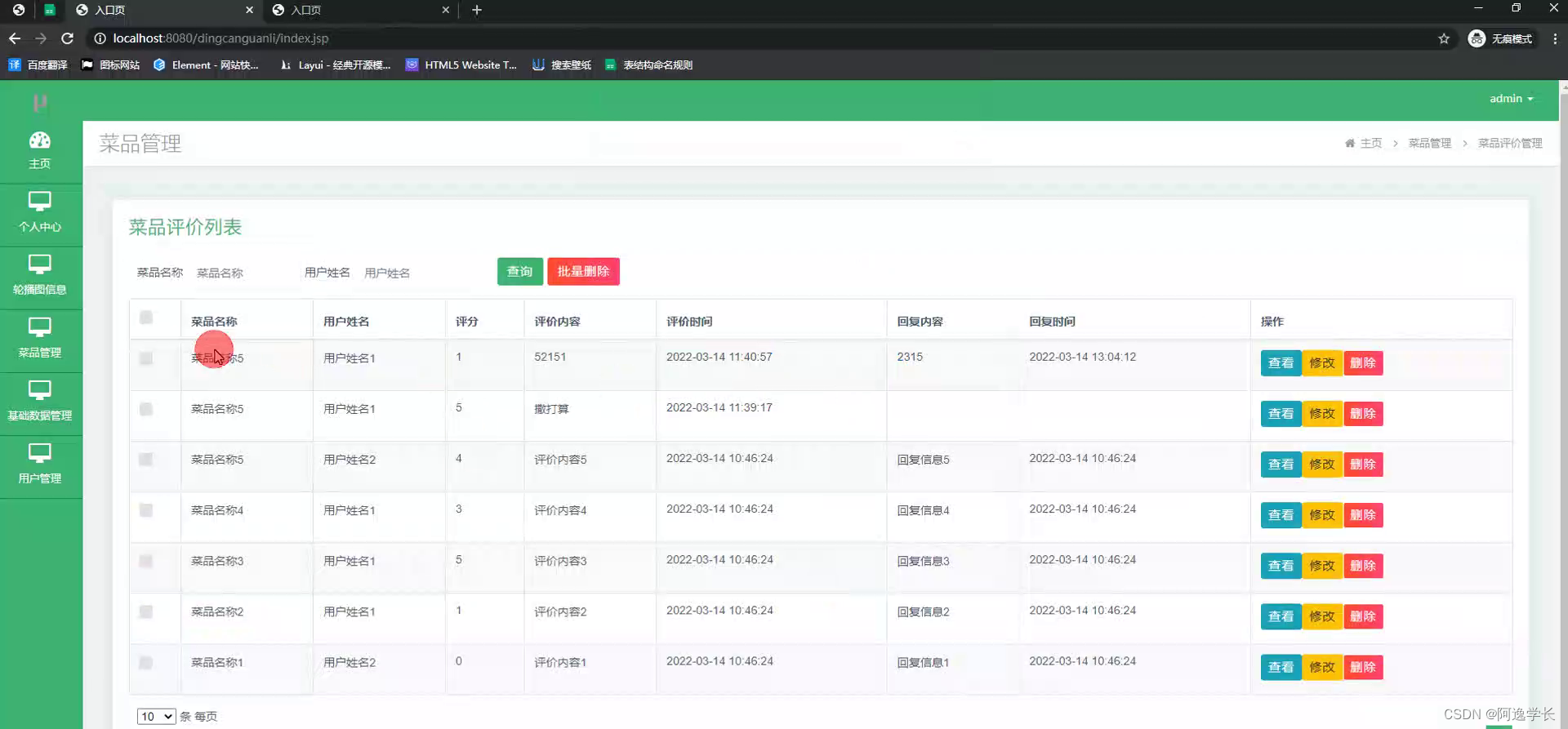Check the row with 评价内容 撒打算

(146, 409)
